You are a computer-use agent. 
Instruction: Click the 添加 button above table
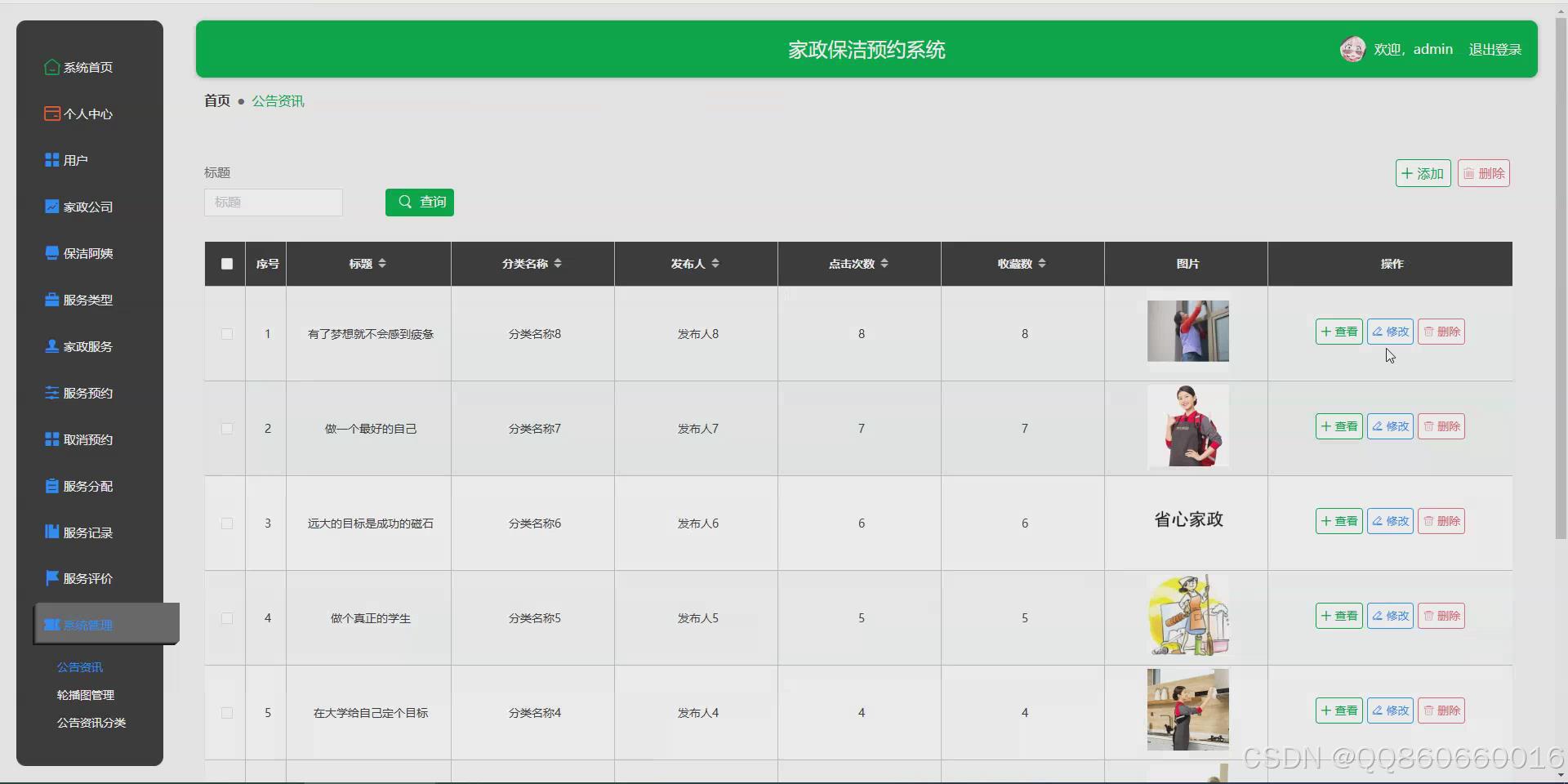pos(1423,173)
